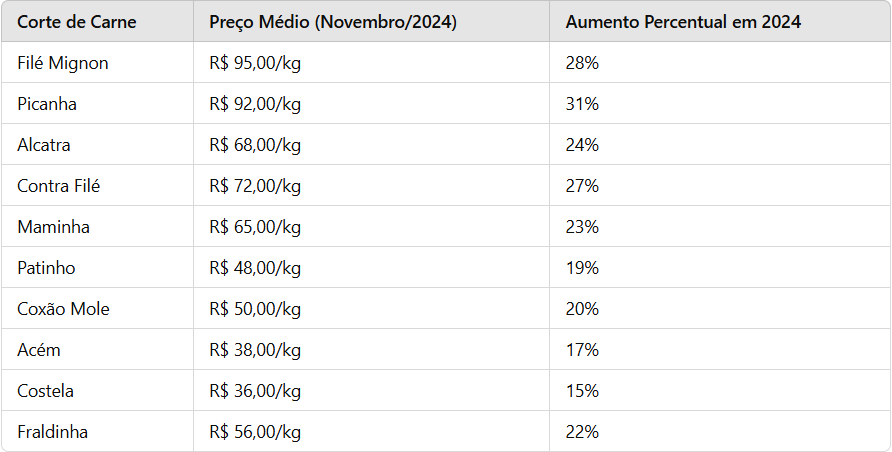Viewport: 892px width, 452px height.
Task: Select the 15% increase cell
Action: [x=582, y=391]
